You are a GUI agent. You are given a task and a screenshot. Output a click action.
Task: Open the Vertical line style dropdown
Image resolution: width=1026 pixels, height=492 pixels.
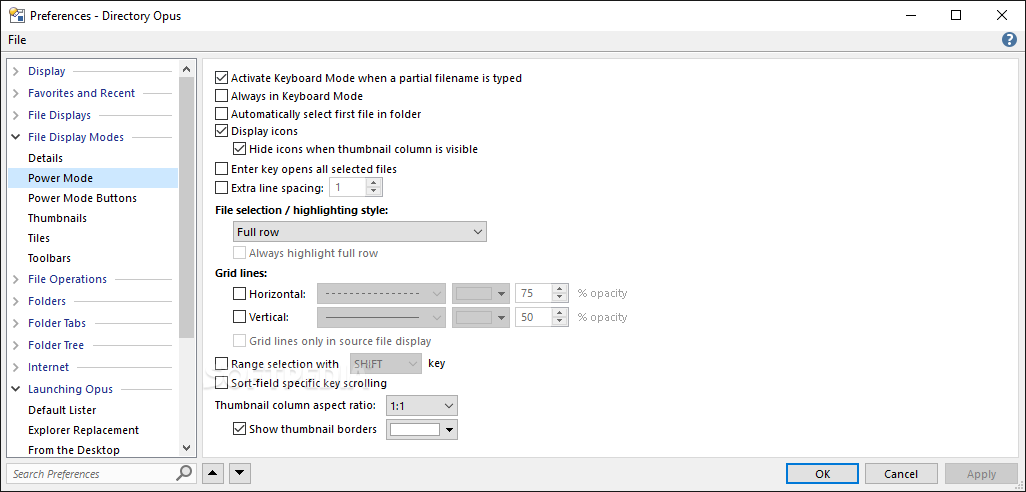pyautogui.click(x=381, y=317)
